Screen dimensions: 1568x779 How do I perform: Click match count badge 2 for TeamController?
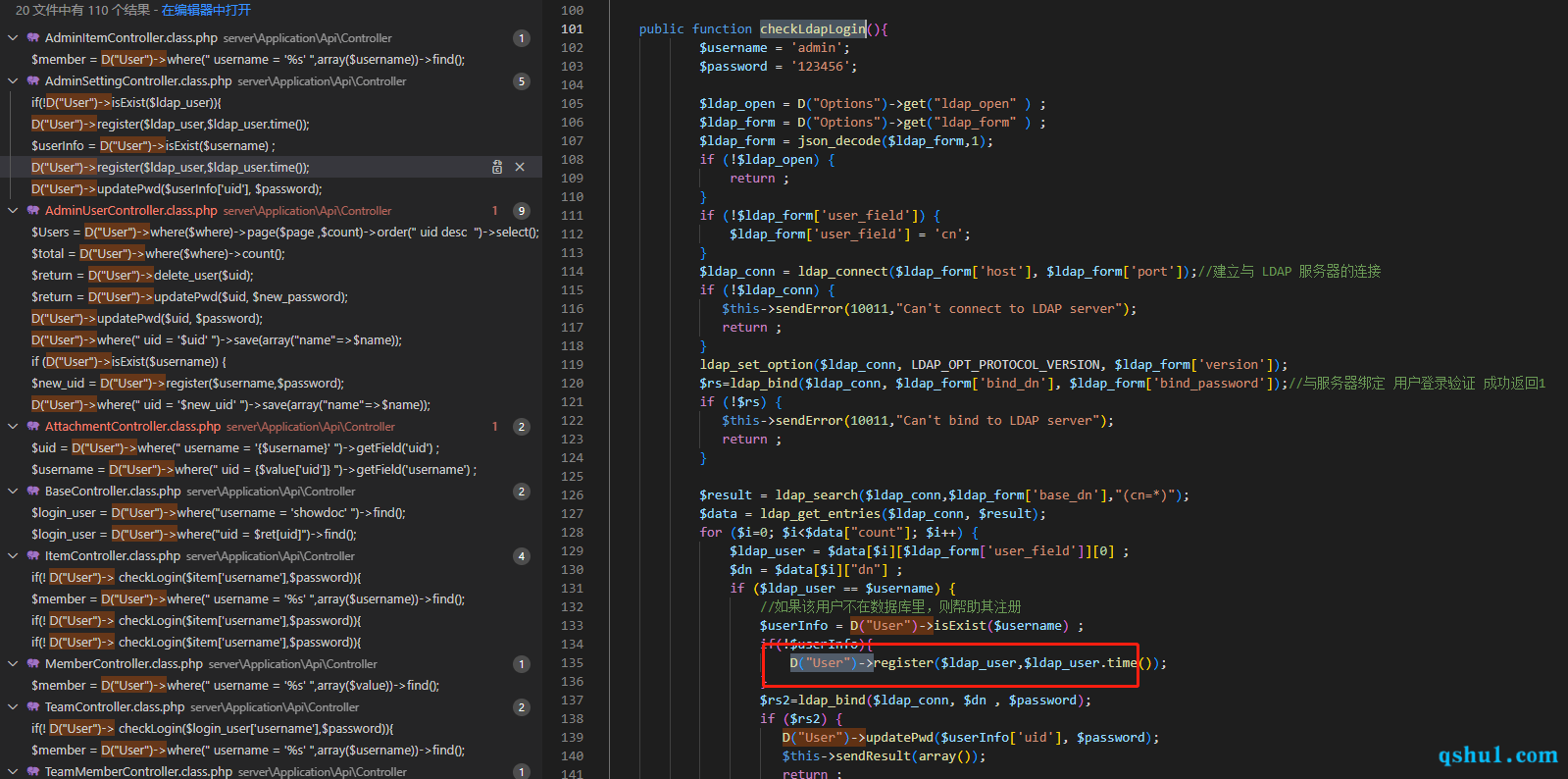[522, 707]
